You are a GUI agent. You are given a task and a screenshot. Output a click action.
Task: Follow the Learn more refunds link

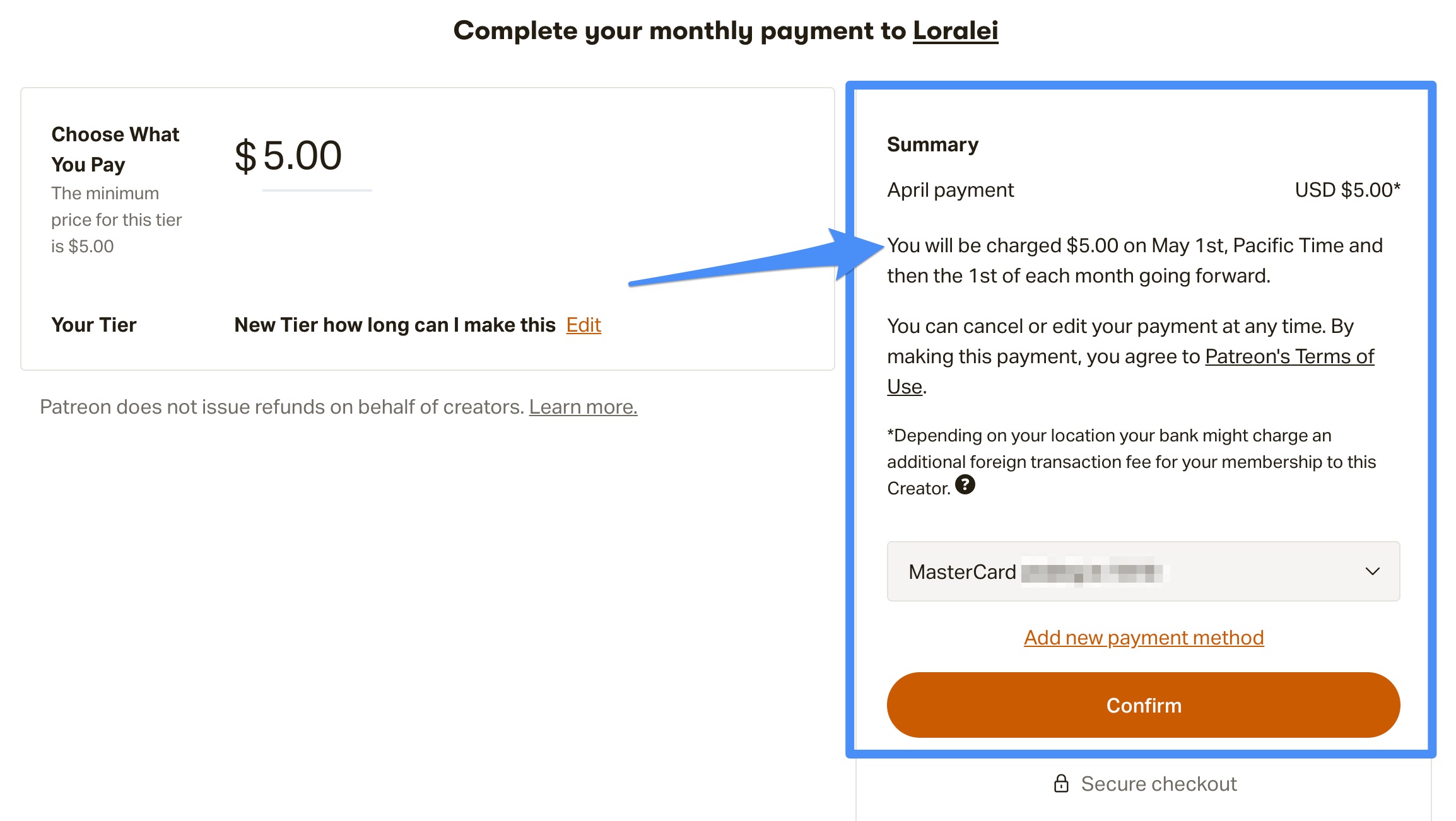583,407
